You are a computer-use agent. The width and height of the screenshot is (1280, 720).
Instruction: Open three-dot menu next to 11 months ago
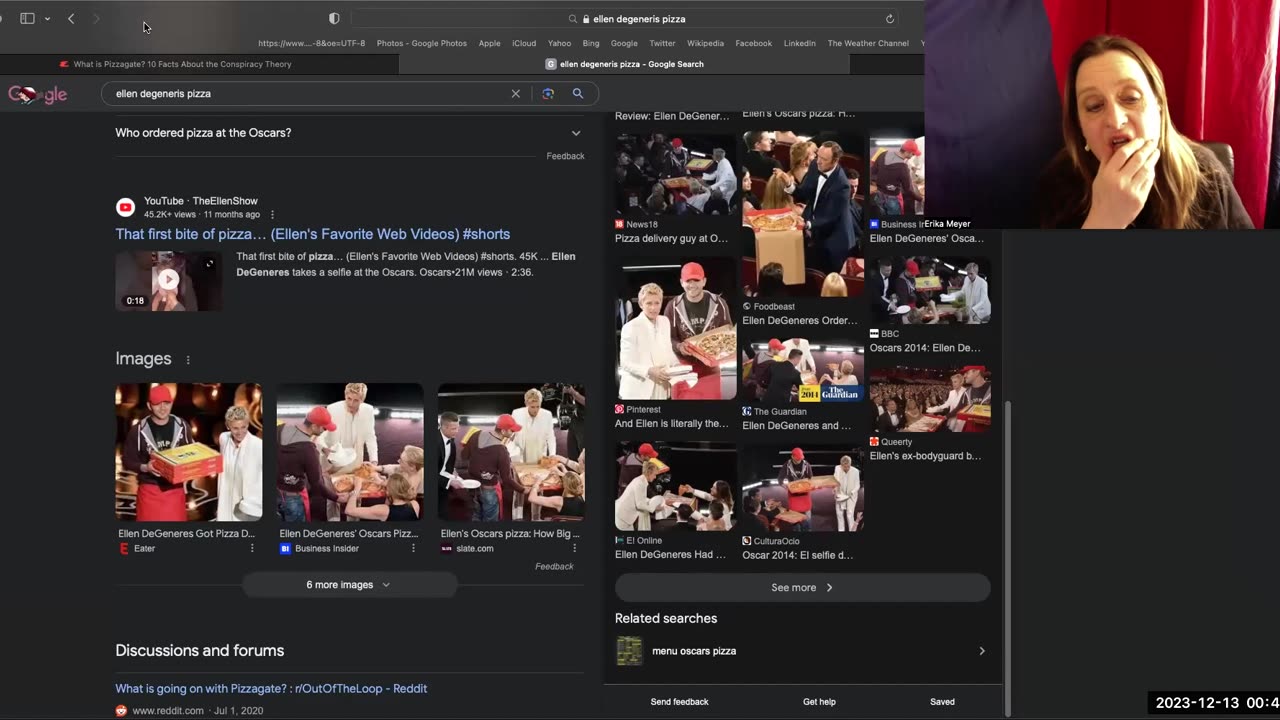(272, 214)
